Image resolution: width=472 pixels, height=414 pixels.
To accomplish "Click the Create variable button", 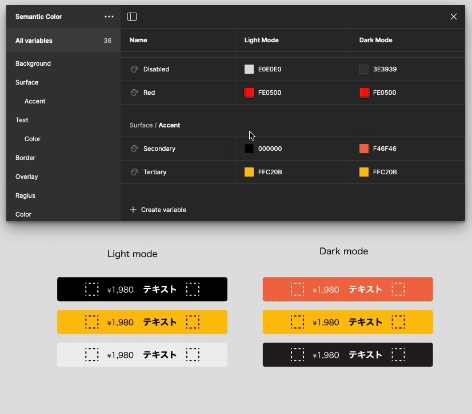I will (x=158, y=210).
